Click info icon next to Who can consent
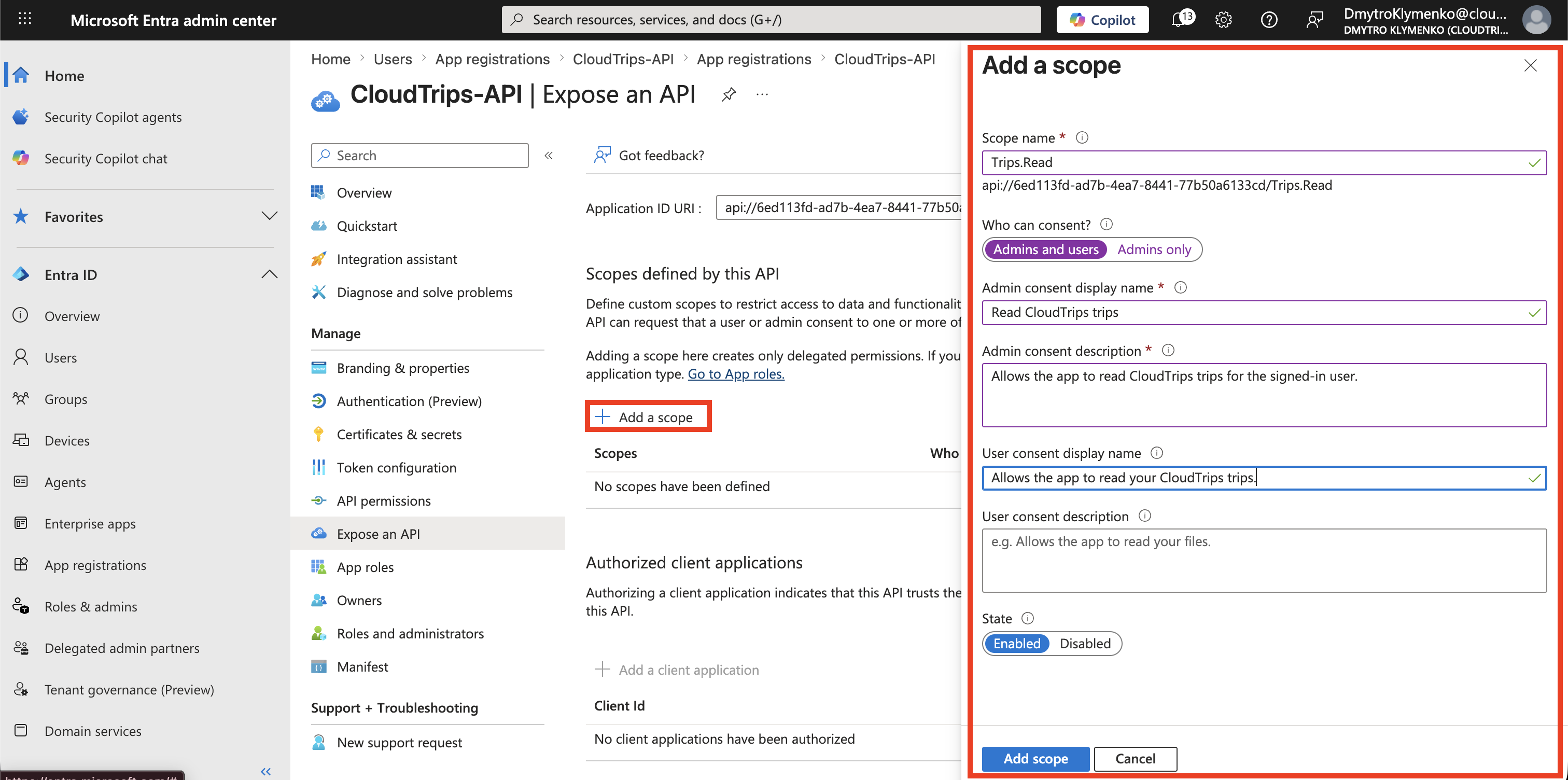The height and width of the screenshot is (780, 1568). pyautogui.click(x=1107, y=224)
